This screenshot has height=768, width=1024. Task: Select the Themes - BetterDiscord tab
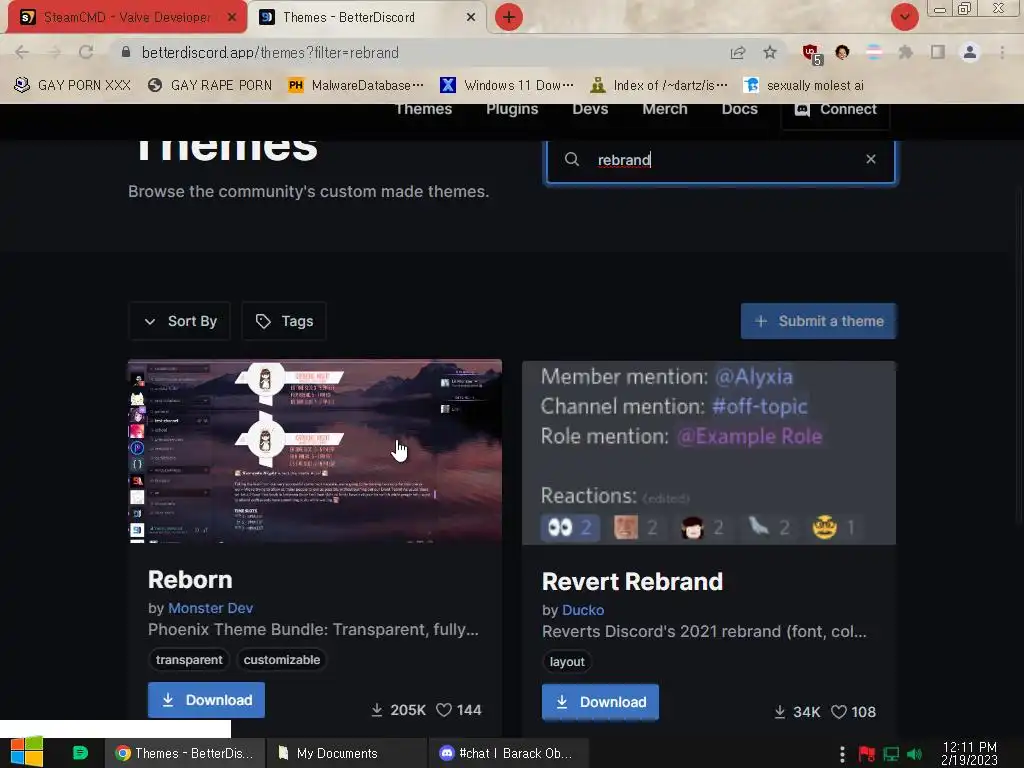click(x=366, y=17)
